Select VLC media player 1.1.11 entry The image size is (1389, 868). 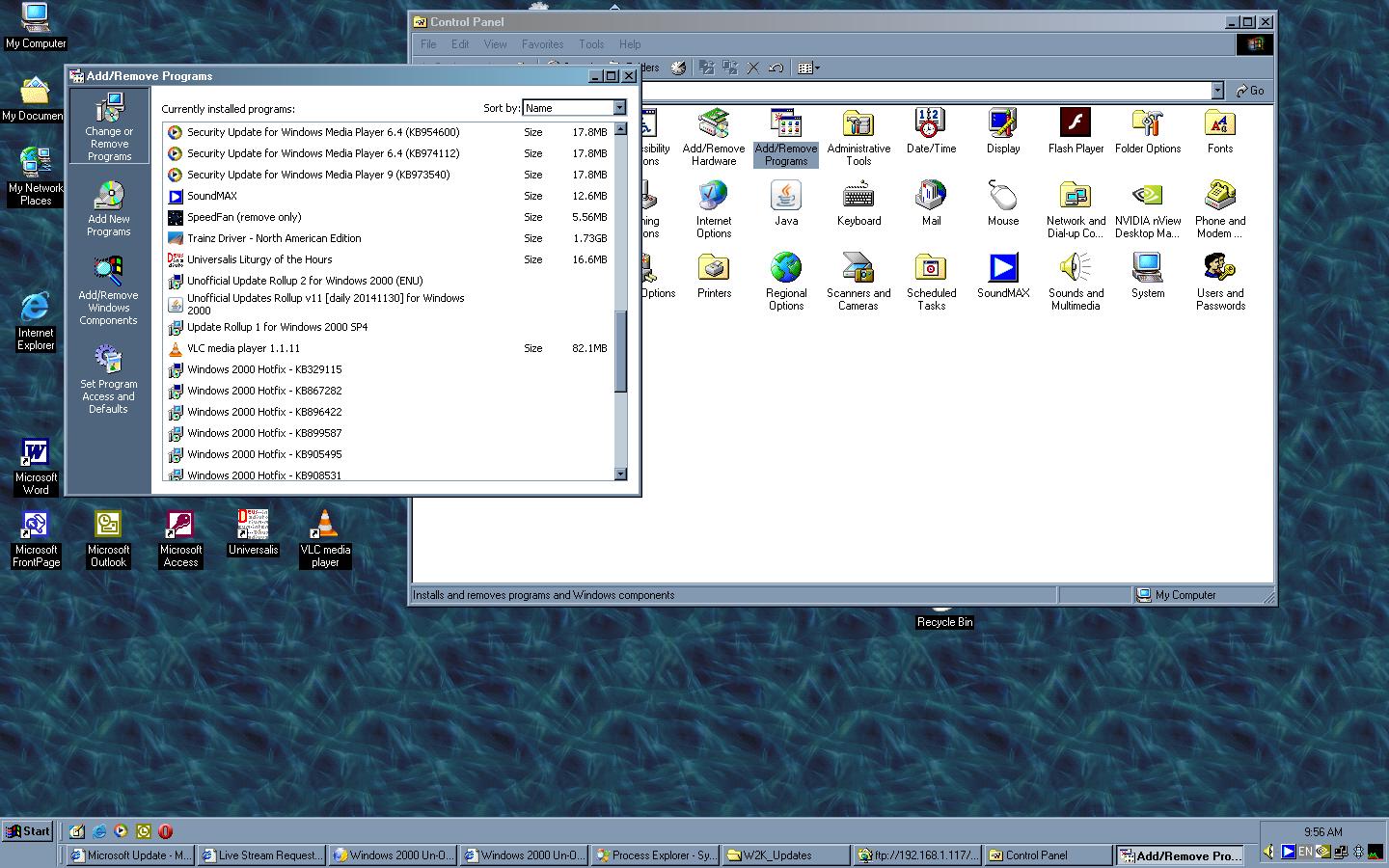click(390, 348)
